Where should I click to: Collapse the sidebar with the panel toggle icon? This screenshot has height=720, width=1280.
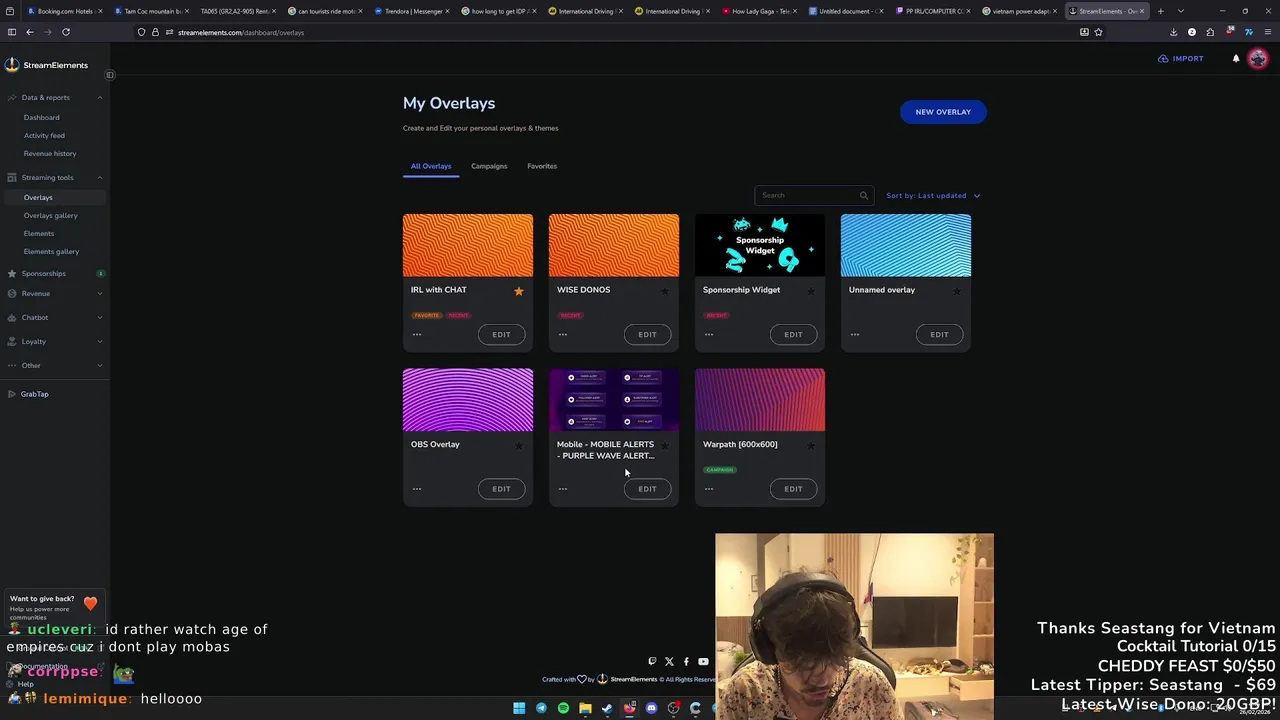click(x=110, y=75)
